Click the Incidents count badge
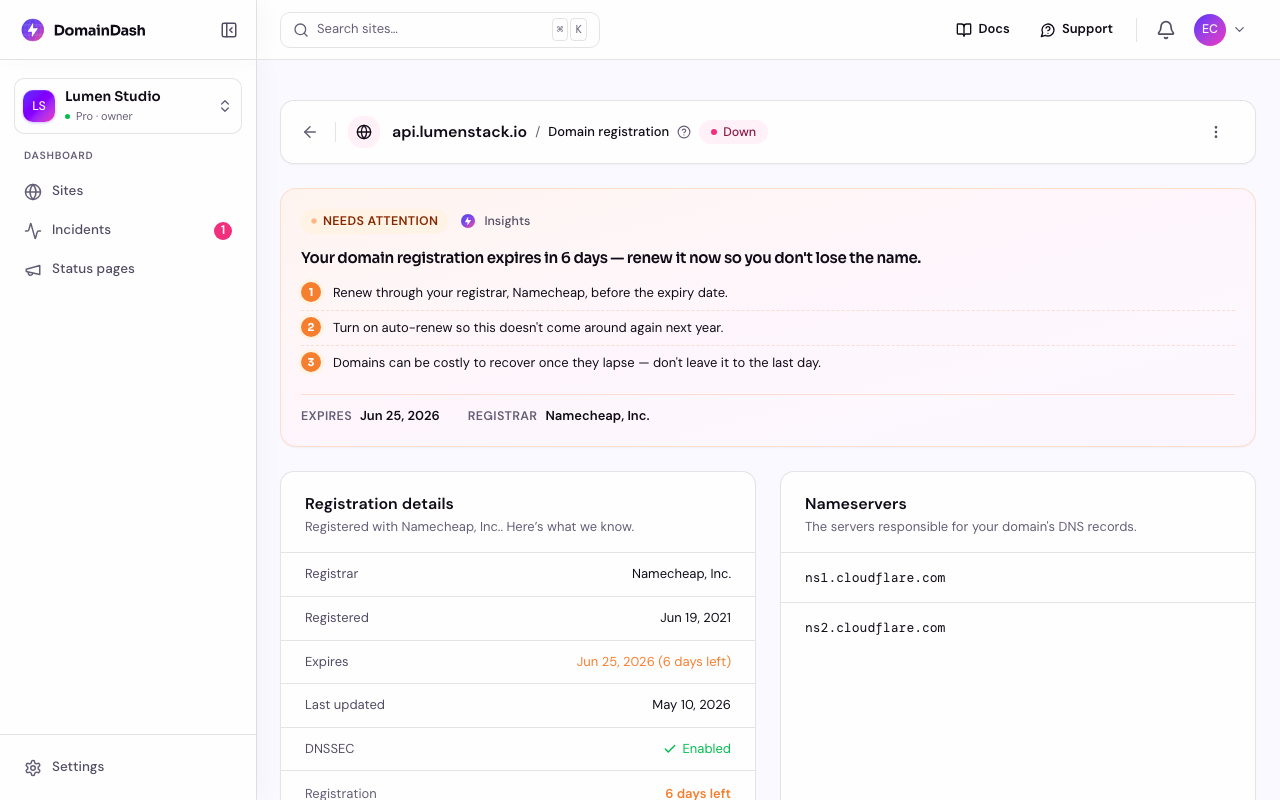 223,231
